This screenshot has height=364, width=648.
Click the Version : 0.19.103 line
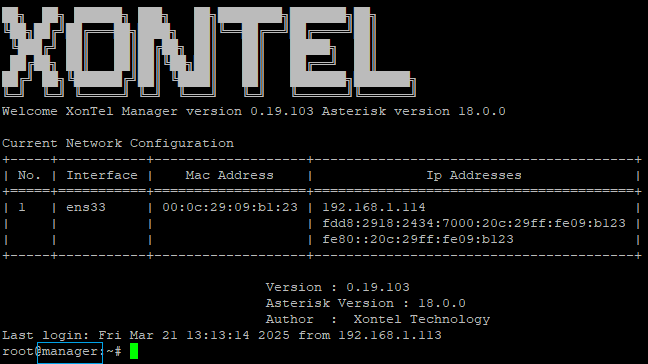tap(338, 287)
